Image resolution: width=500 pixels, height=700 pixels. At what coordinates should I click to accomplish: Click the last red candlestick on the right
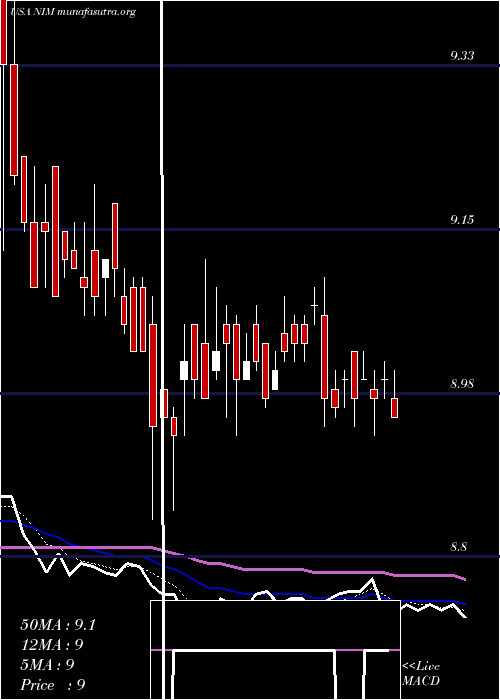[x=394, y=408]
